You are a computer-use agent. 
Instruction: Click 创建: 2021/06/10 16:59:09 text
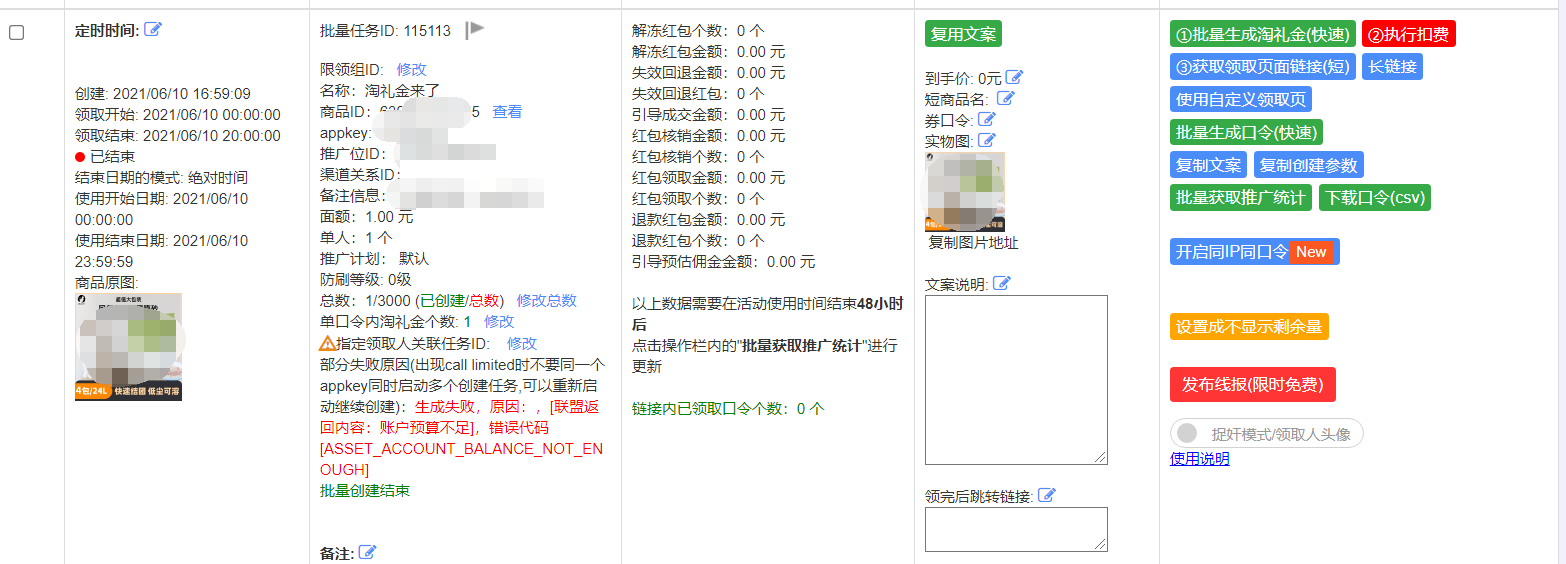(163, 94)
